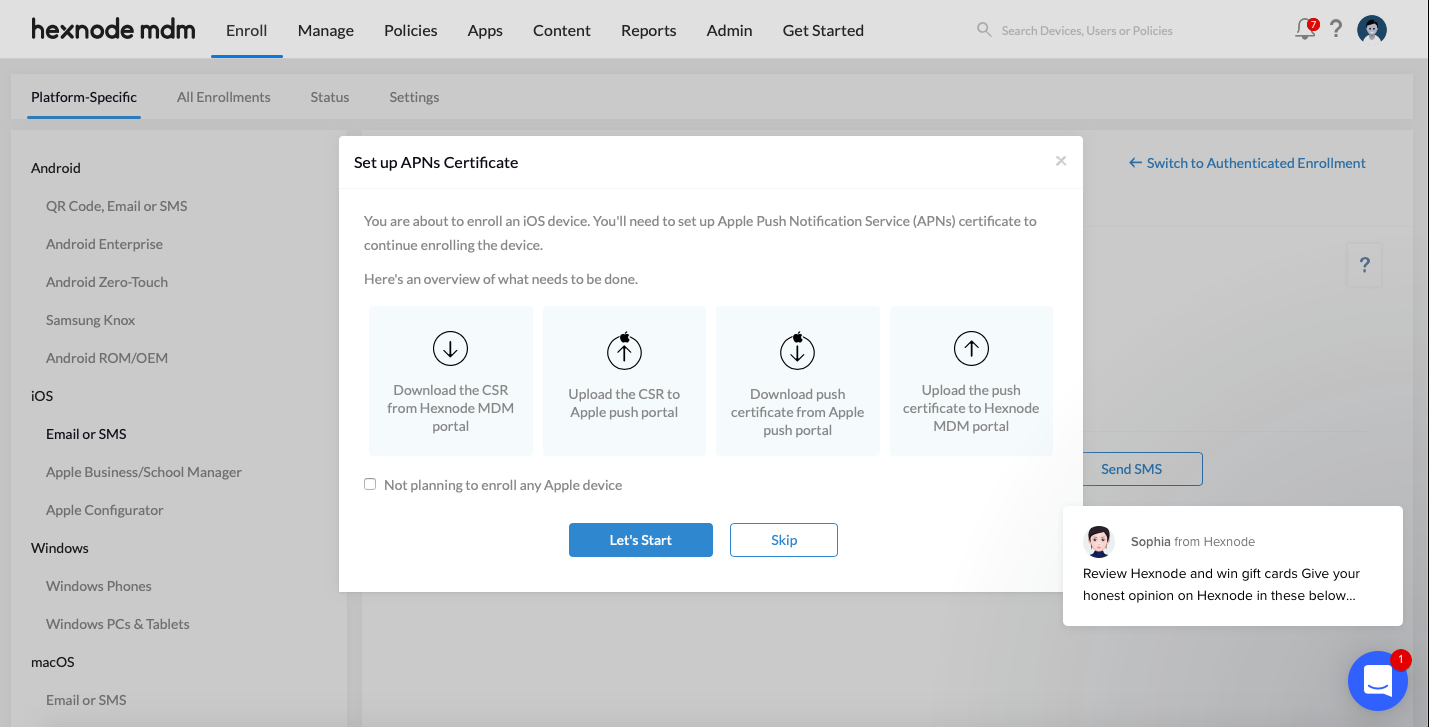Click the Upload the CSR to Apple text

pos(624,403)
